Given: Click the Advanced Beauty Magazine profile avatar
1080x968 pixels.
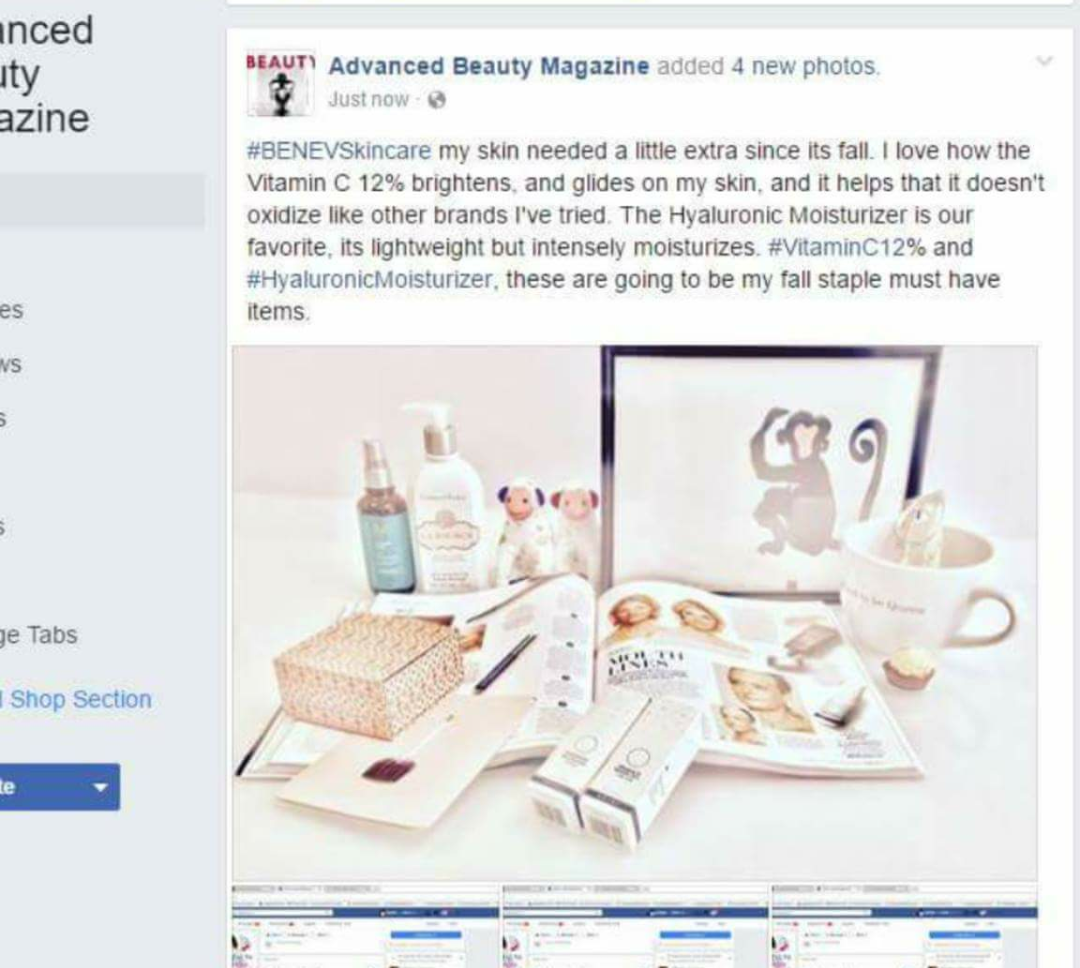Looking at the screenshot, I should click(280, 84).
